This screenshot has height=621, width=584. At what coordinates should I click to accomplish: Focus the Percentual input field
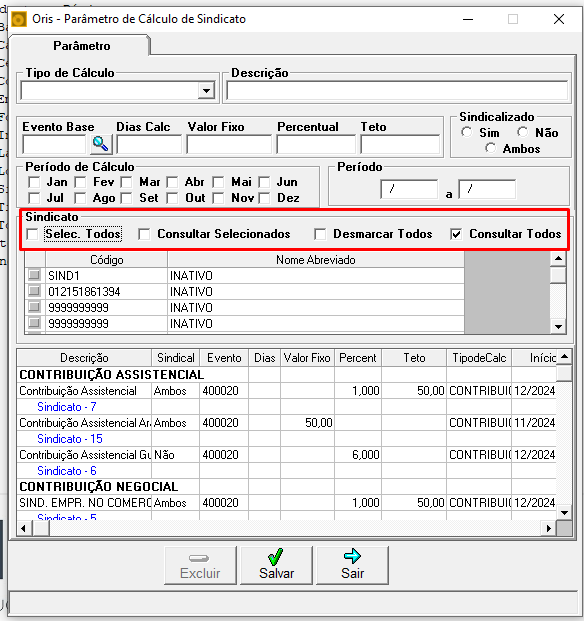pos(316,144)
